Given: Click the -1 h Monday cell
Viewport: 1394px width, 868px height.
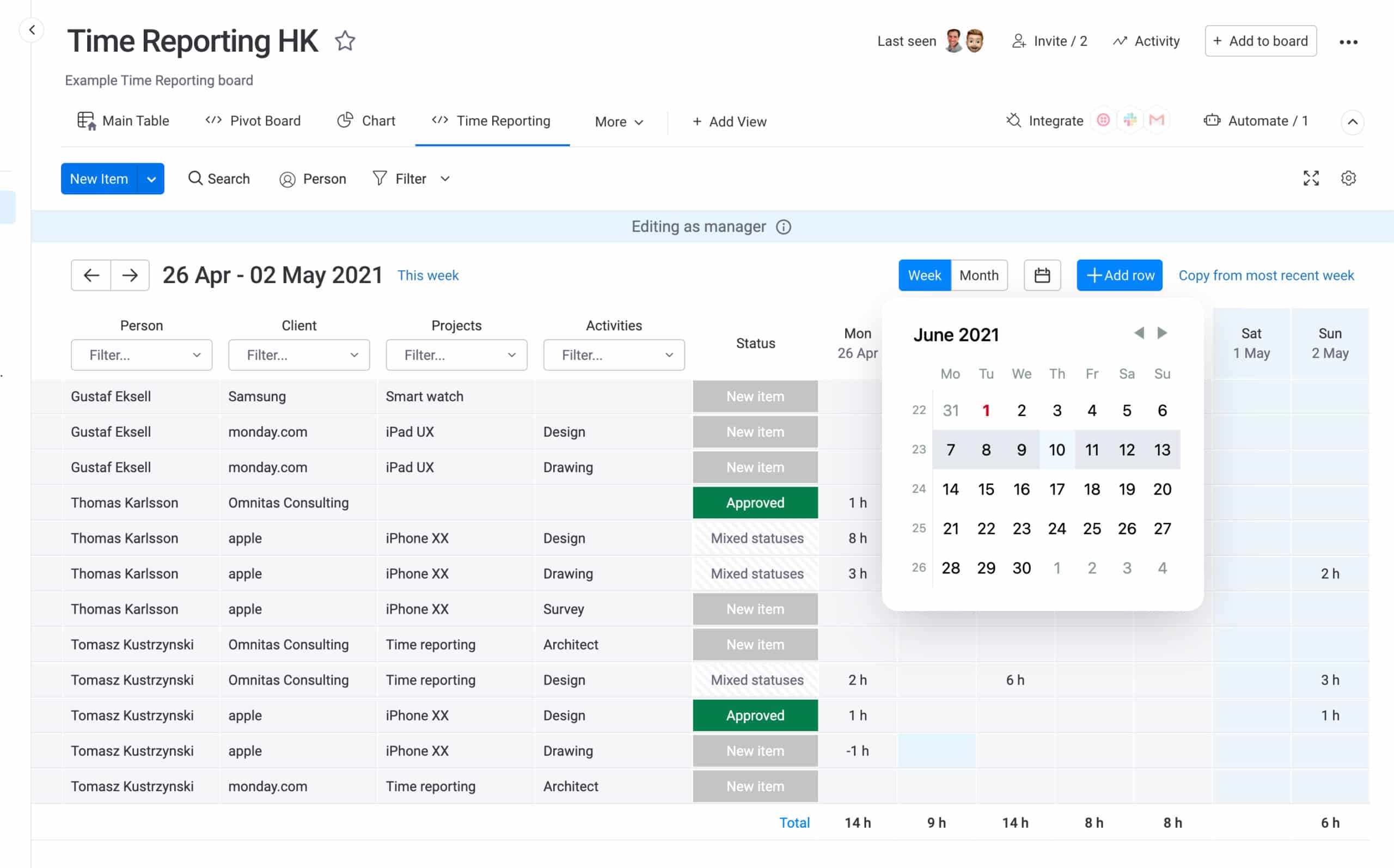Looking at the screenshot, I should 858,751.
